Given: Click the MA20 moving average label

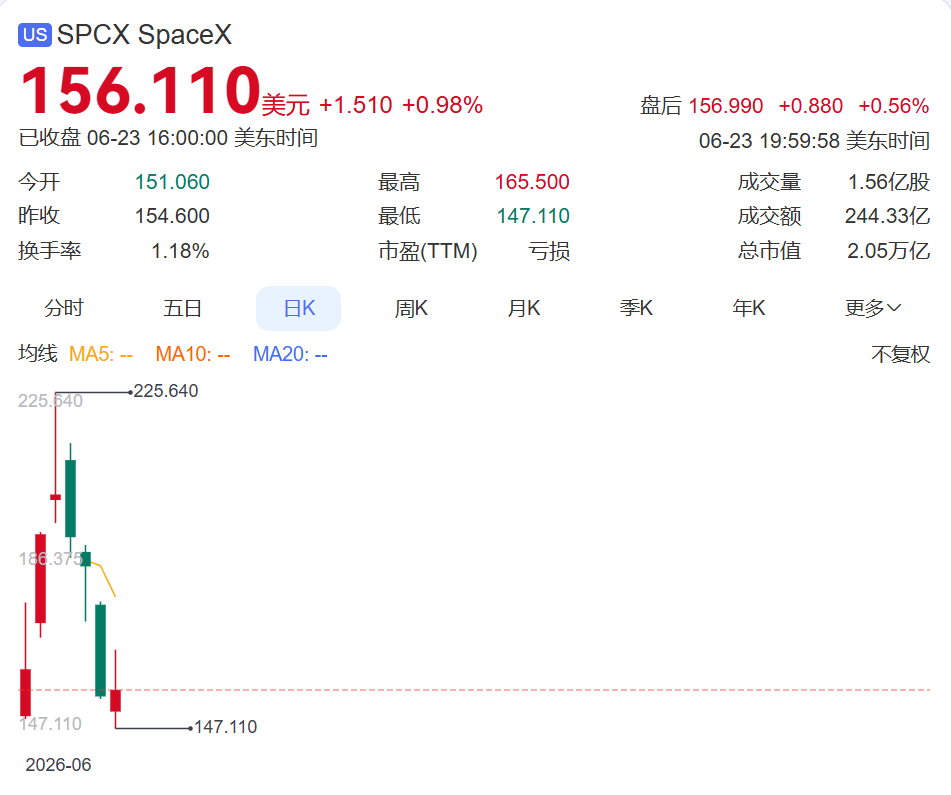Looking at the screenshot, I should (290, 354).
